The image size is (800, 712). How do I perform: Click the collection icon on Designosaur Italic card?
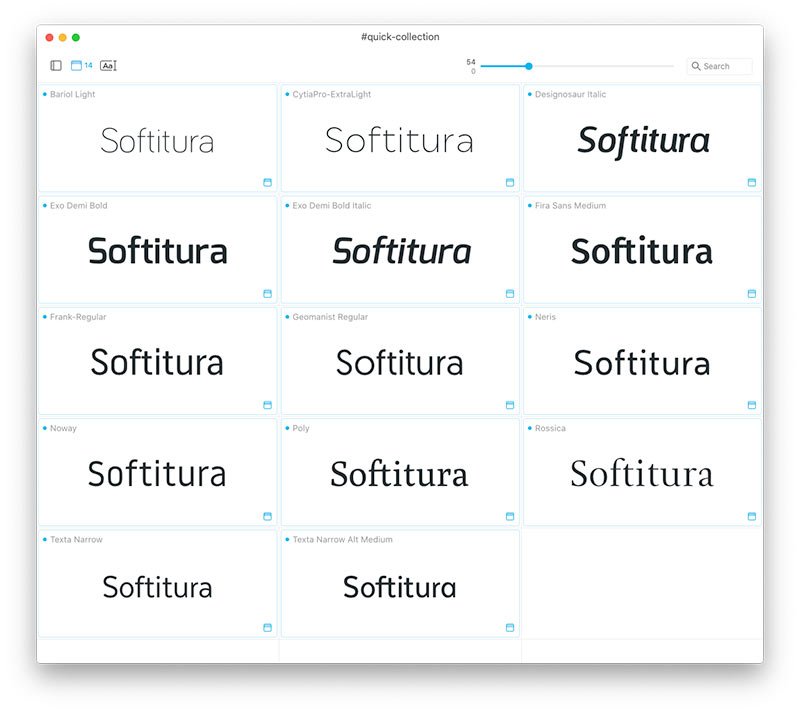[x=752, y=182]
